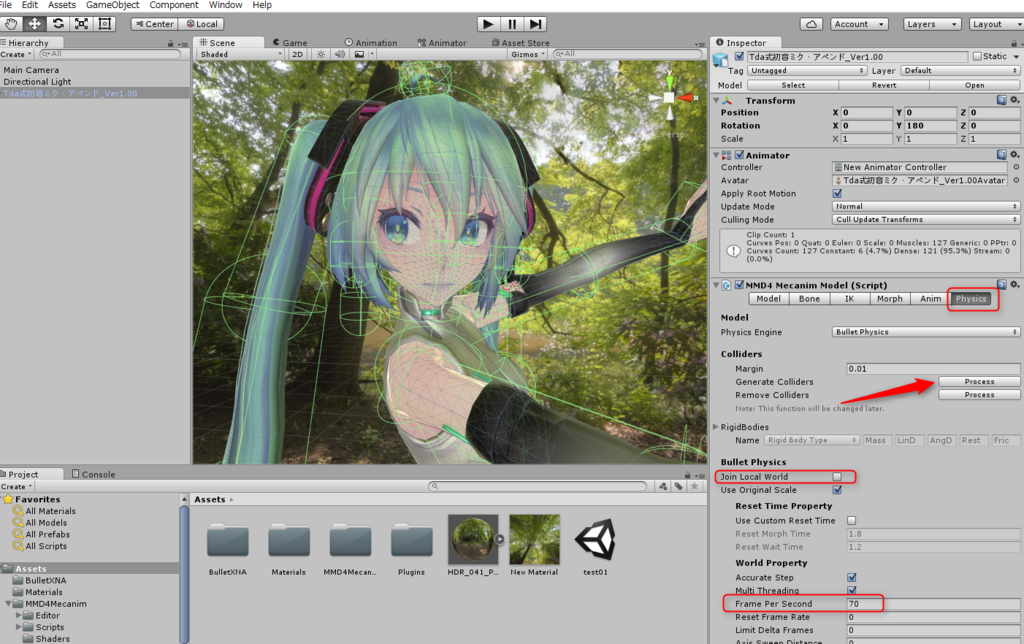Open the BulletXNA folder icon
1024x644 pixels.
coord(227,541)
